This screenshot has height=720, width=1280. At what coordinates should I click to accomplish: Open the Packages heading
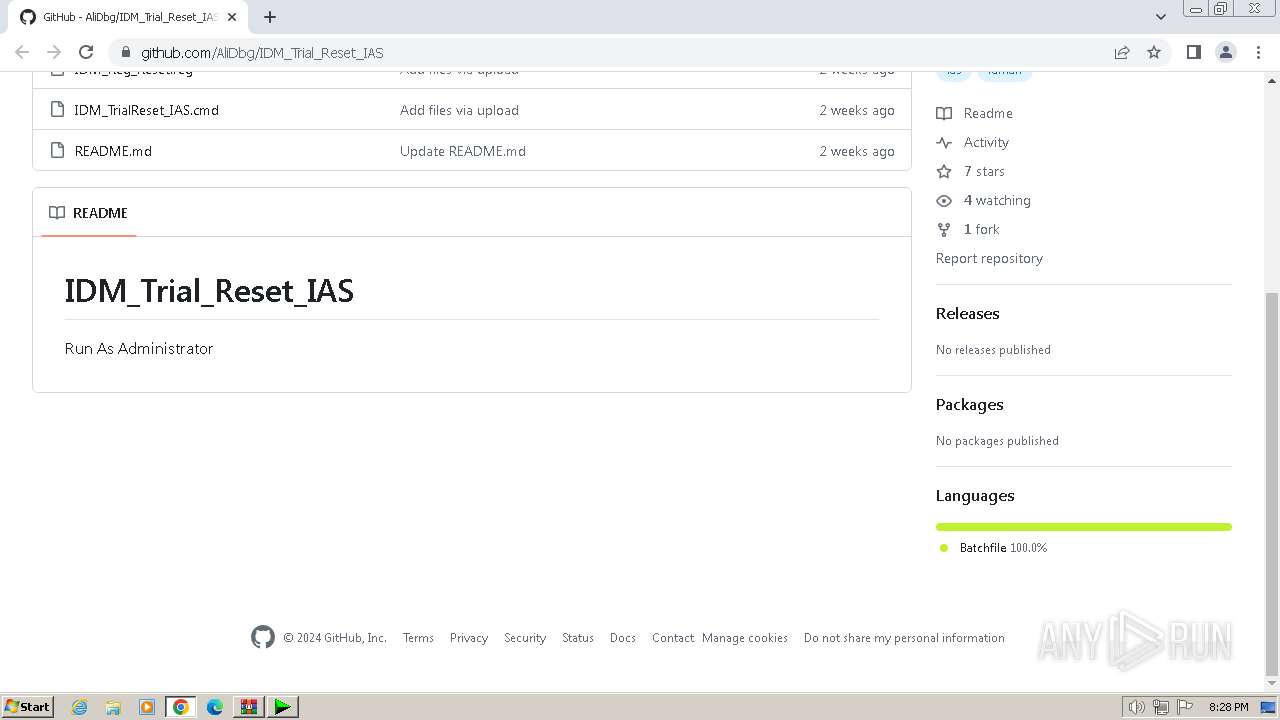click(x=969, y=404)
